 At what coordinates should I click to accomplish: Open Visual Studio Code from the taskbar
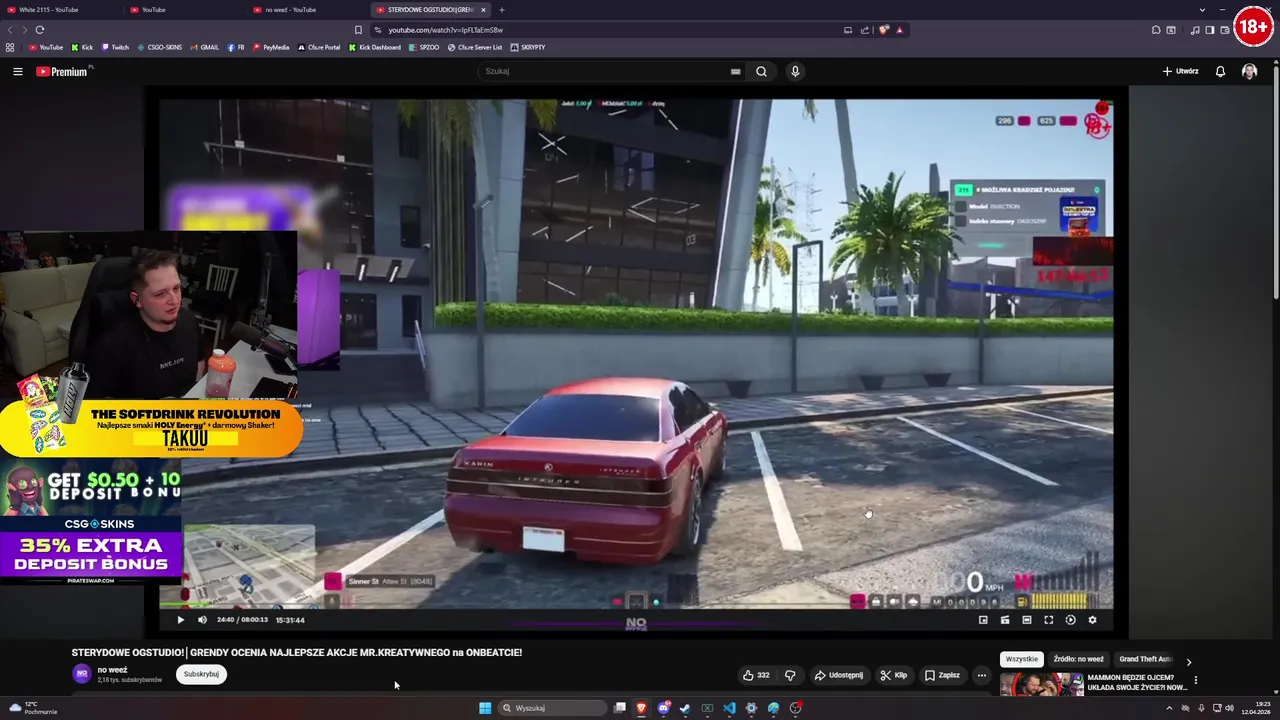point(729,708)
